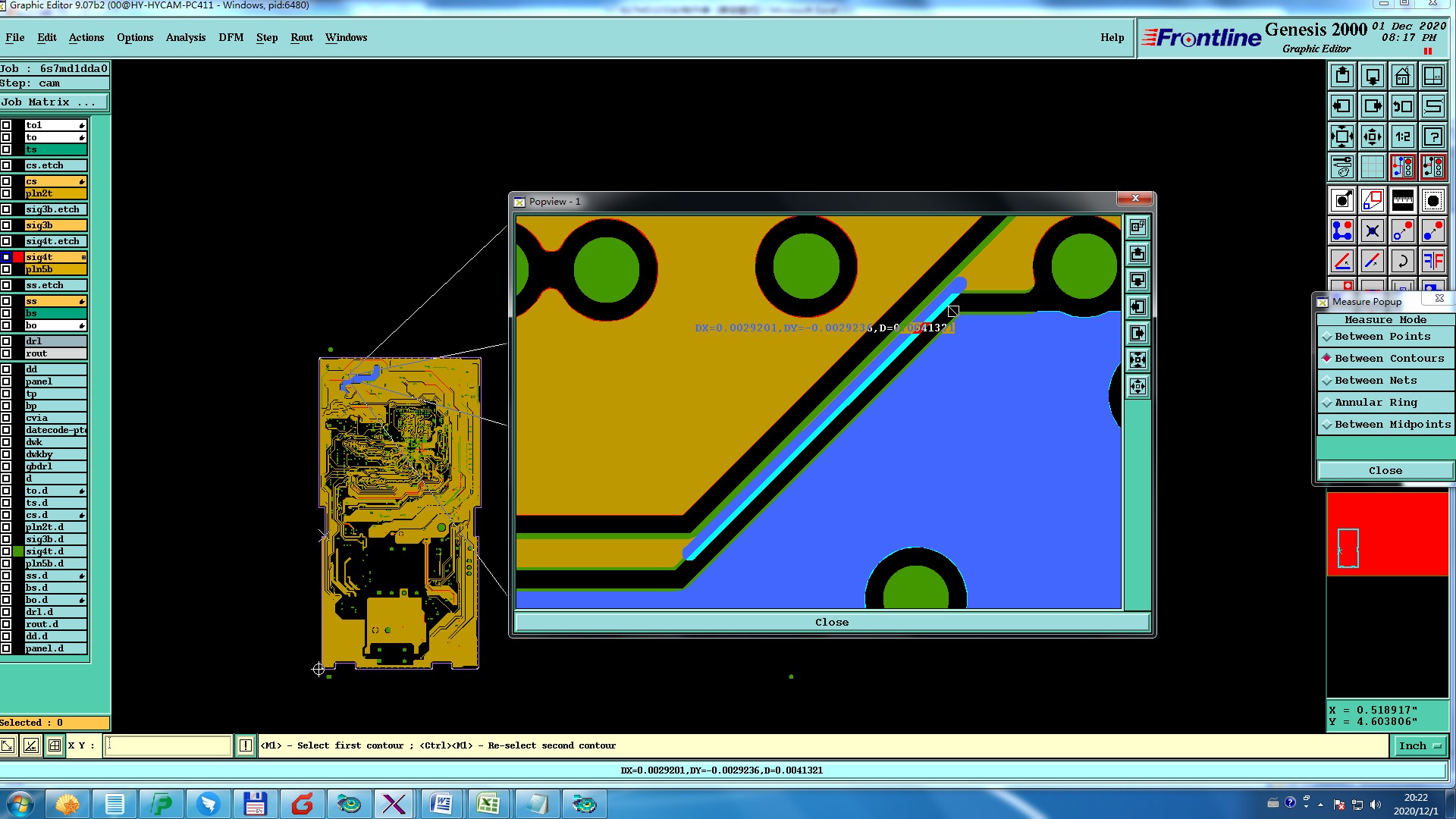Select the ruler measure tool icon
Viewport: 1456px width, 819px height.
(x=1402, y=200)
